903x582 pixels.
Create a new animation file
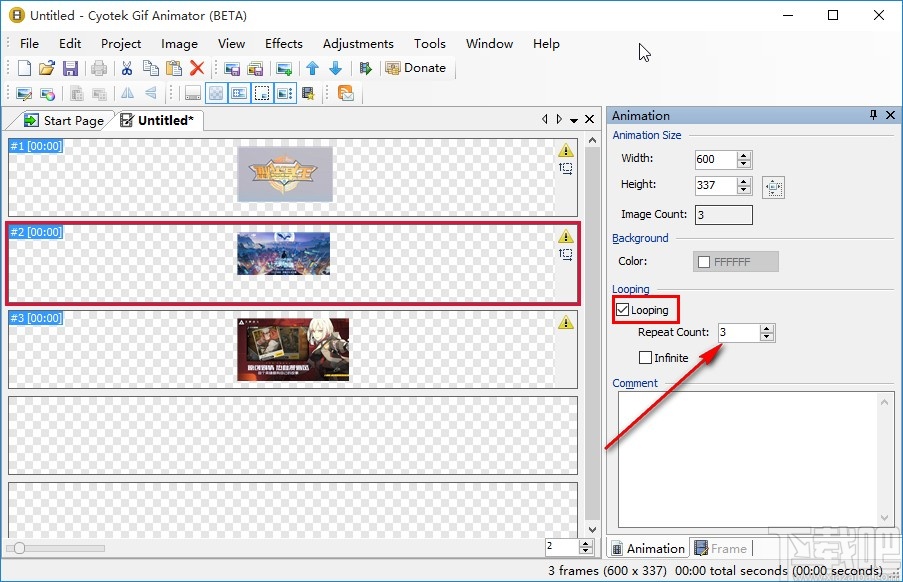(x=24, y=68)
